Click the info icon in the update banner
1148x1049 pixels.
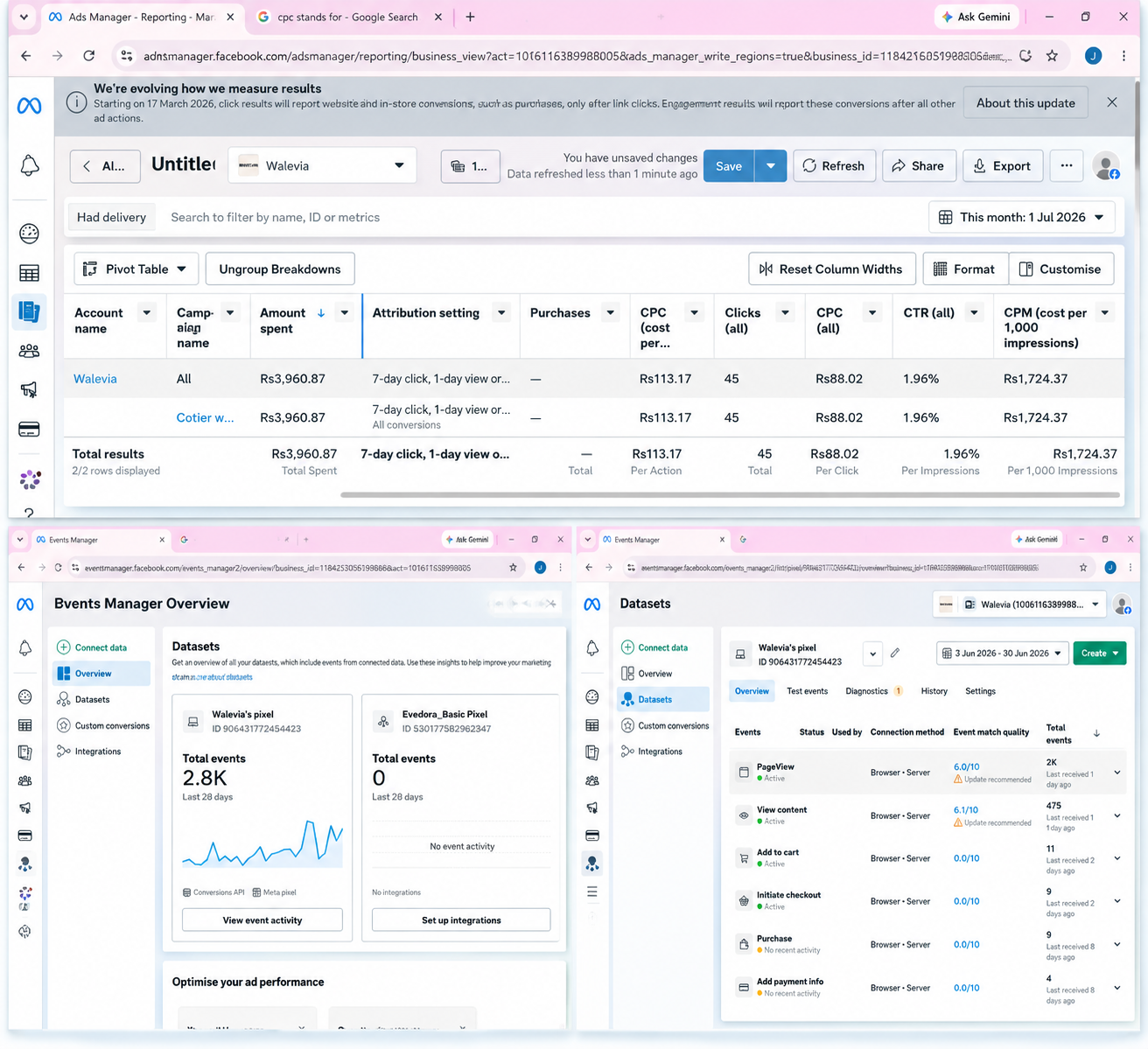(77, 103)
